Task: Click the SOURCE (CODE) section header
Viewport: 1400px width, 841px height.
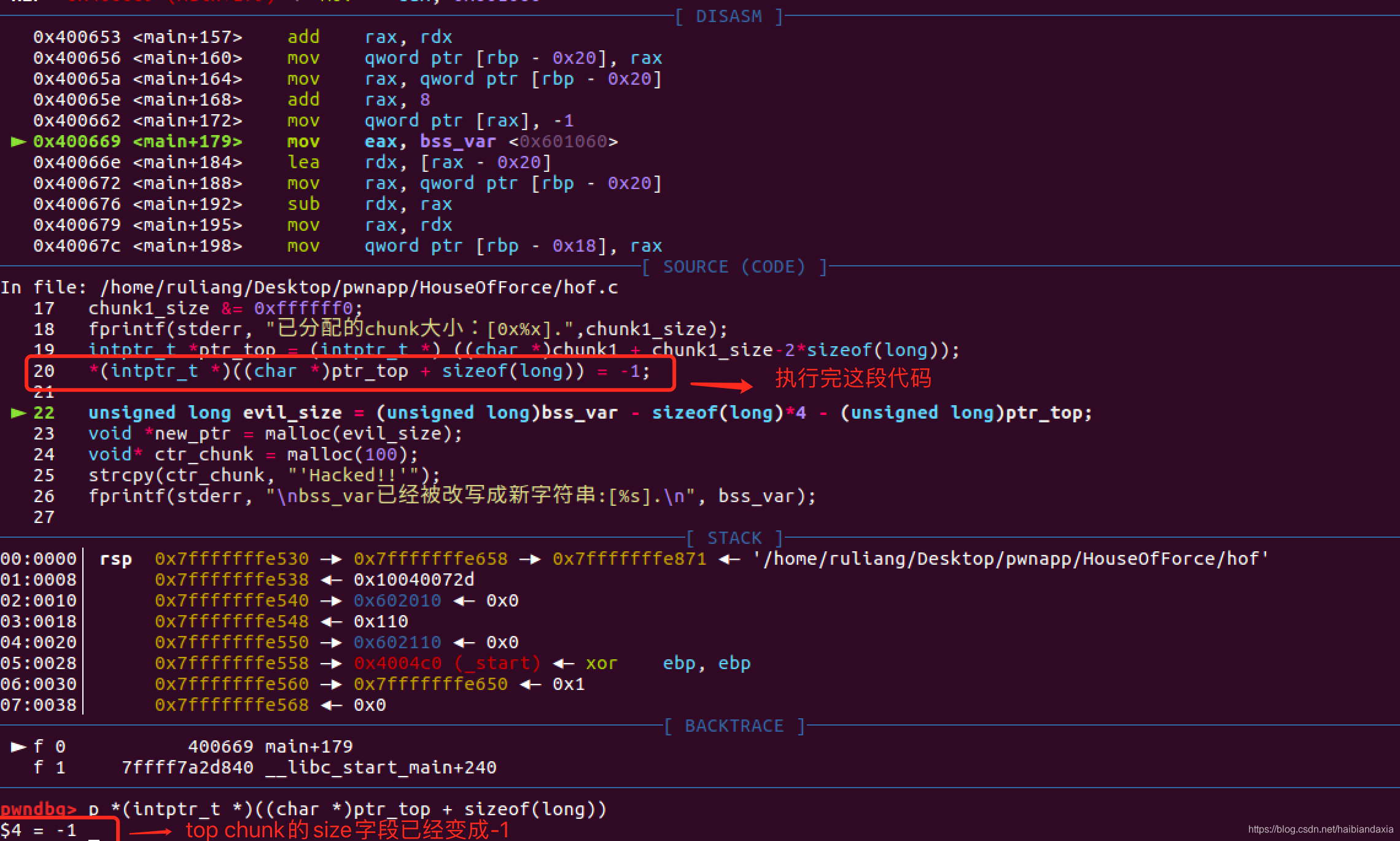Action: click(x=734, y=267)
